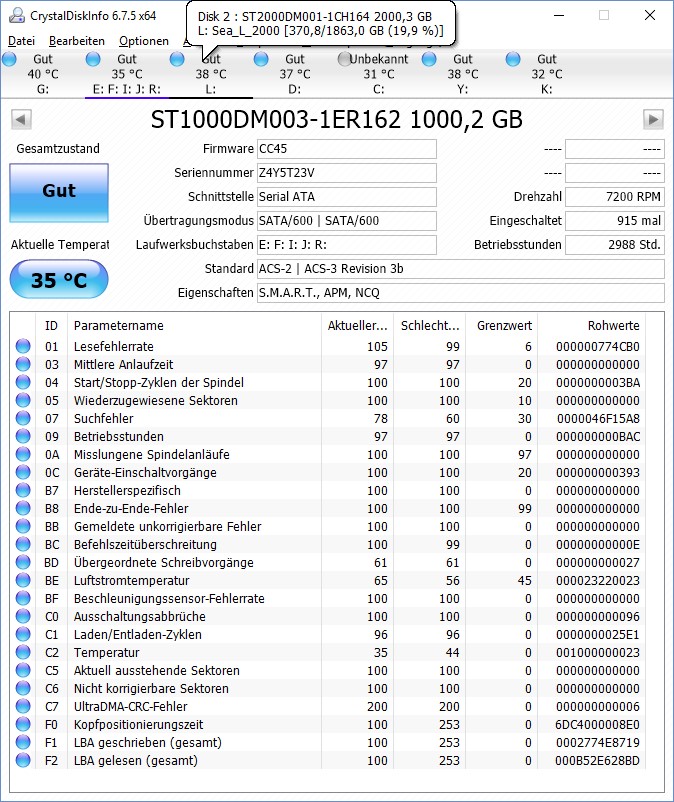The image size is (674, 802).
Task: Select the Aktuell ausstehende Sektoren row
Action: pyautogui.click(x=330, y=671)
